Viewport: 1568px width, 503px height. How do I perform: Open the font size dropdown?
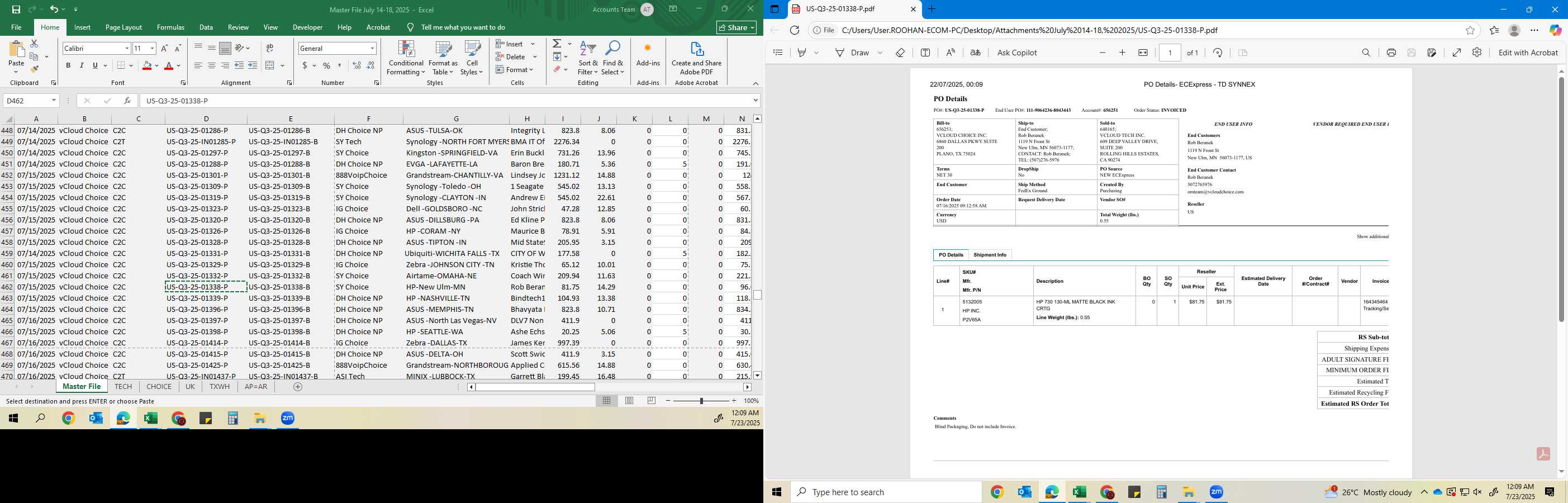pyautogui.click(x=152, y=48)
